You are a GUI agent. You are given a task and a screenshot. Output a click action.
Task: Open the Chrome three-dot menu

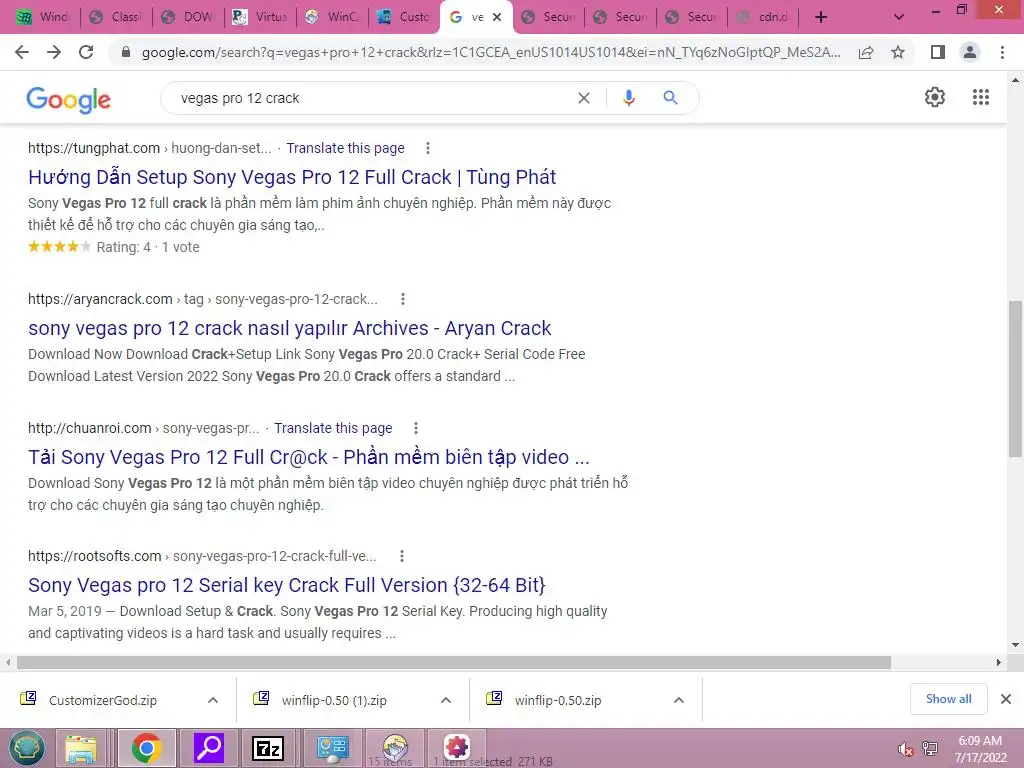point(1002,52)
